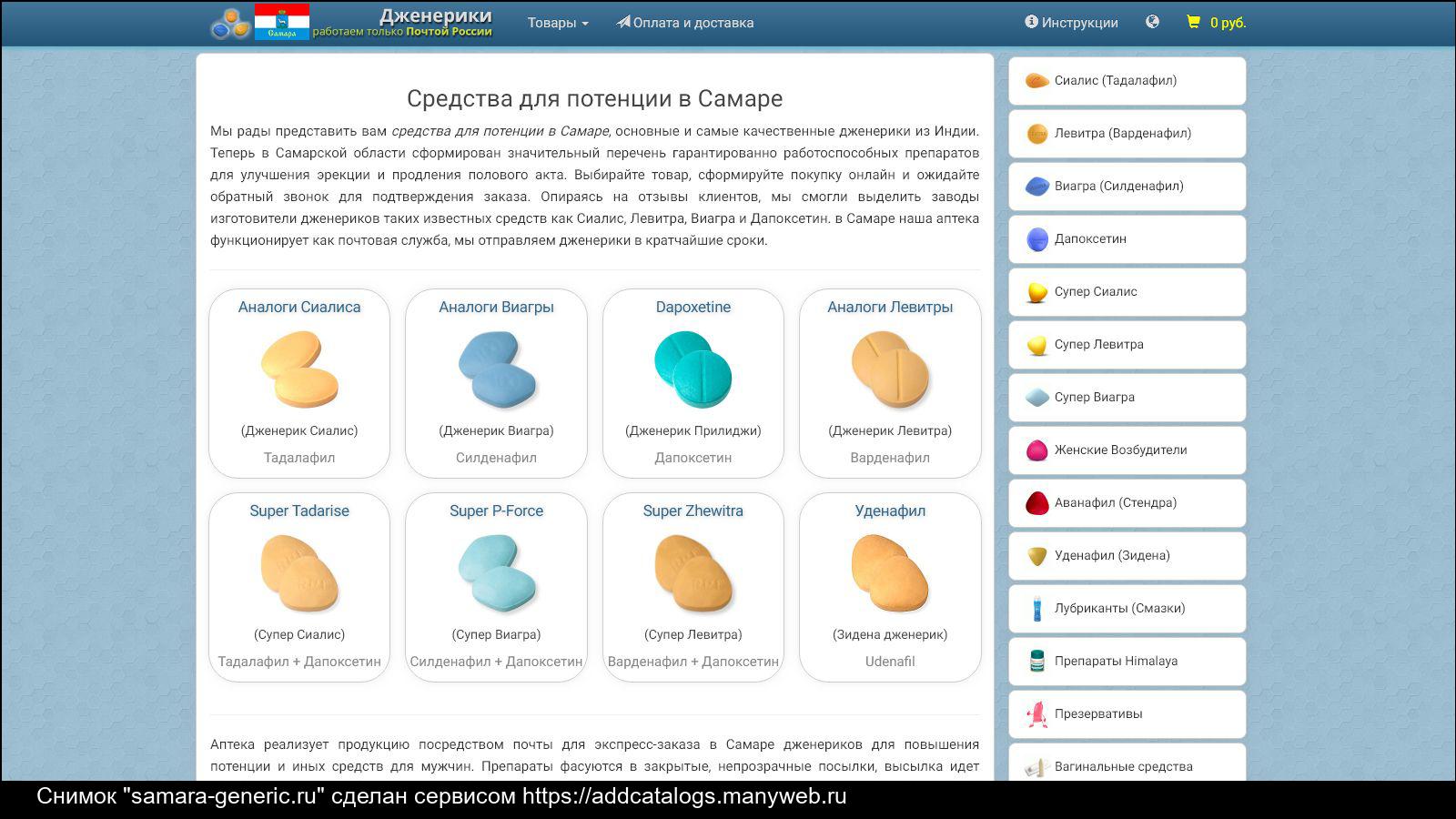Select Левитра (Варденафил) in the sidebar

point(1127,134)
